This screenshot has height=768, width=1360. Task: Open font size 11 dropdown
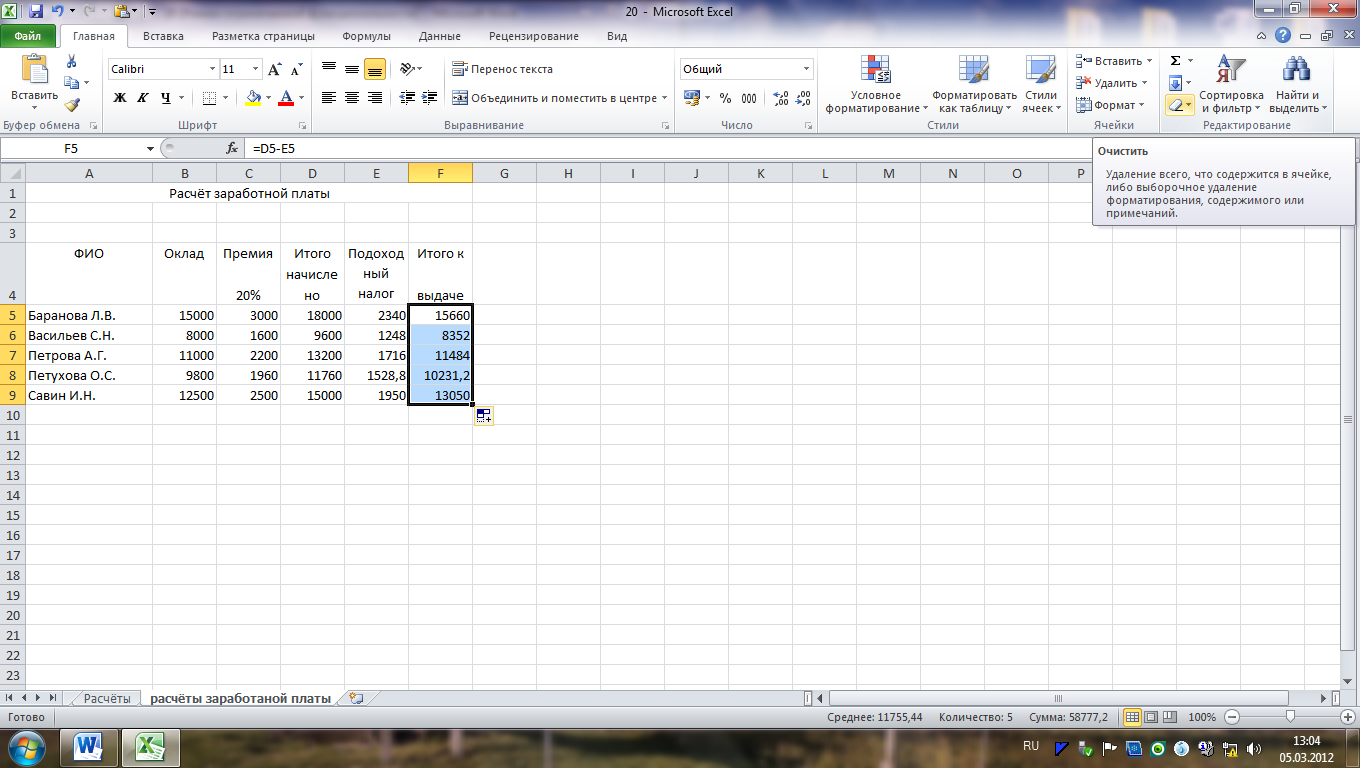coord(256,69)
